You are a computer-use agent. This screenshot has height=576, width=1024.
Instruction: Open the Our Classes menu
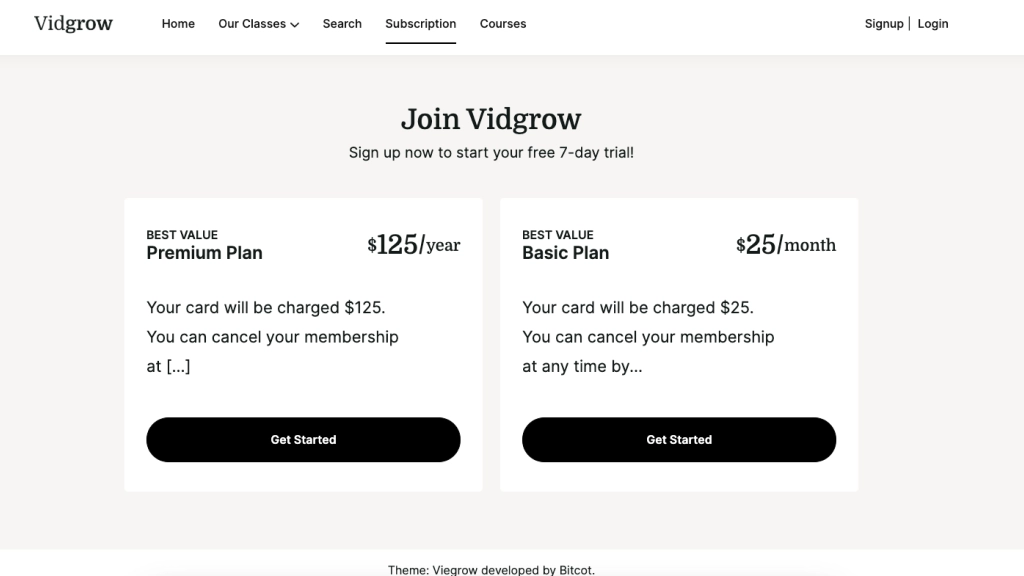point(251,24)
